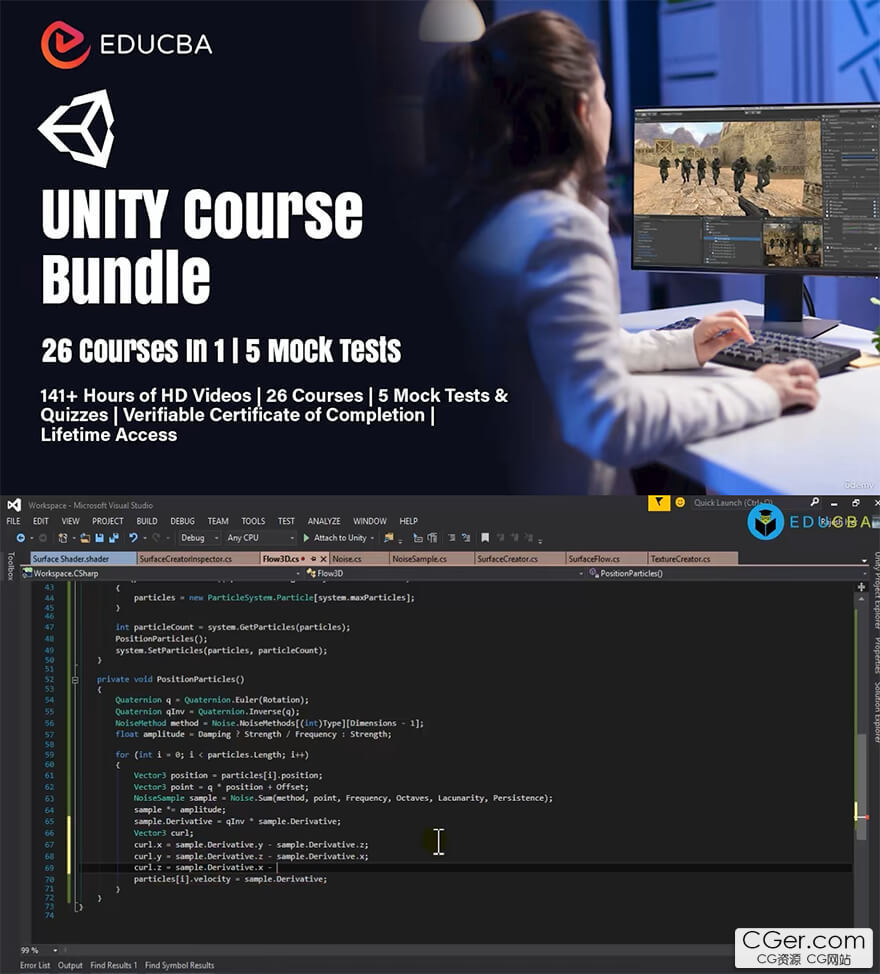The image size is (880, 974).
Task: Open the VIEW menu
Action: point(70,521)
